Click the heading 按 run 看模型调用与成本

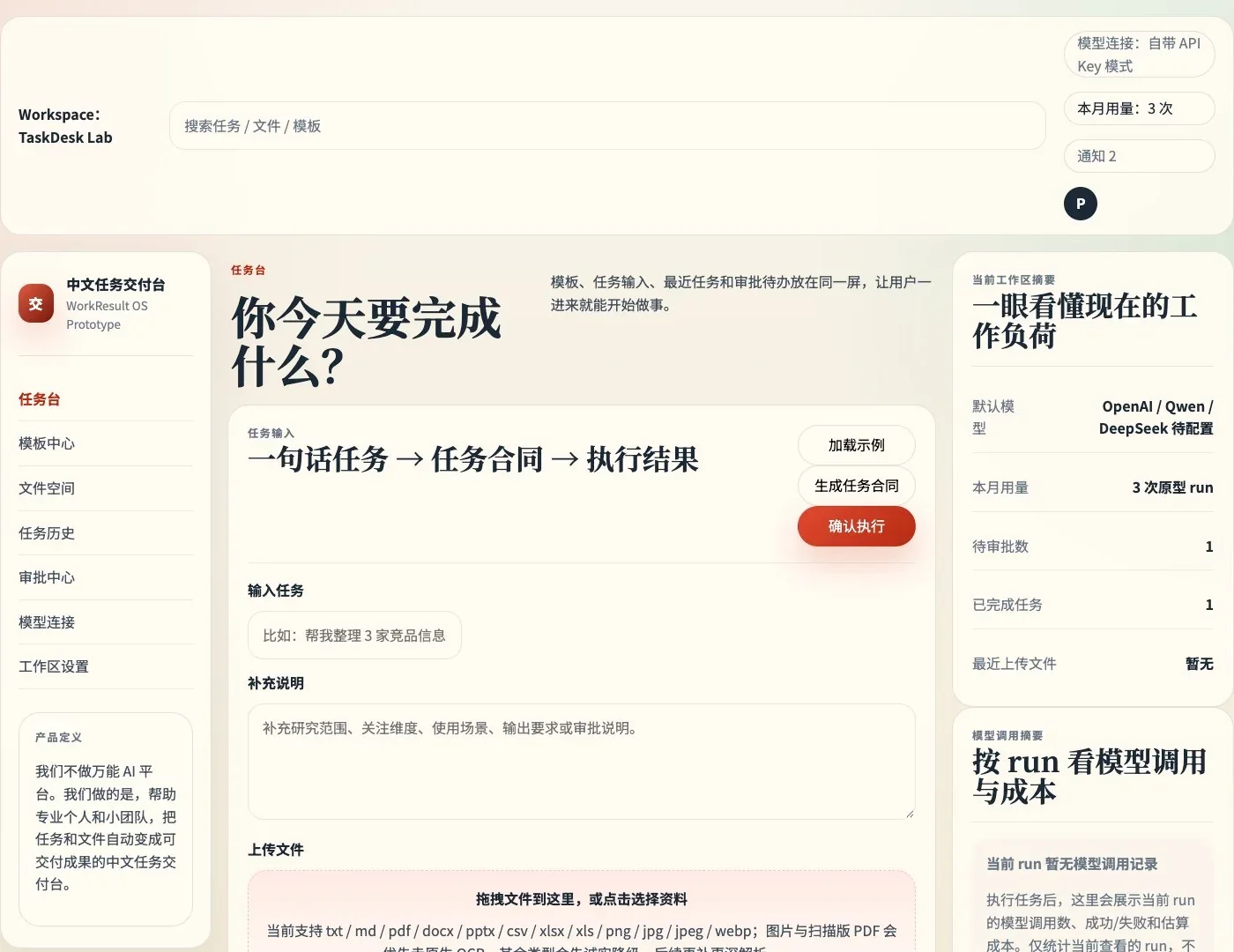pos(1089,777)
